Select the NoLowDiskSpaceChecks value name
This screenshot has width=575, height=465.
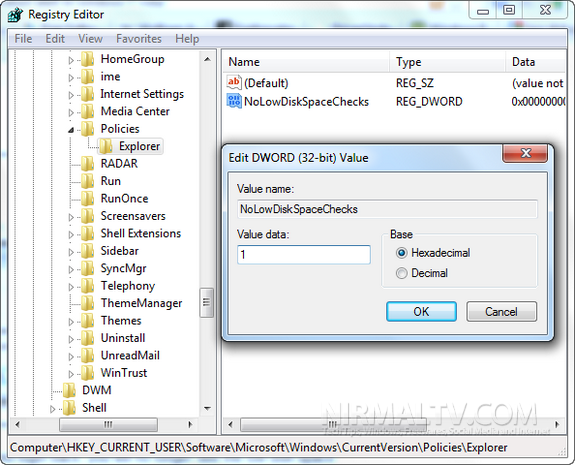[306, 102]
